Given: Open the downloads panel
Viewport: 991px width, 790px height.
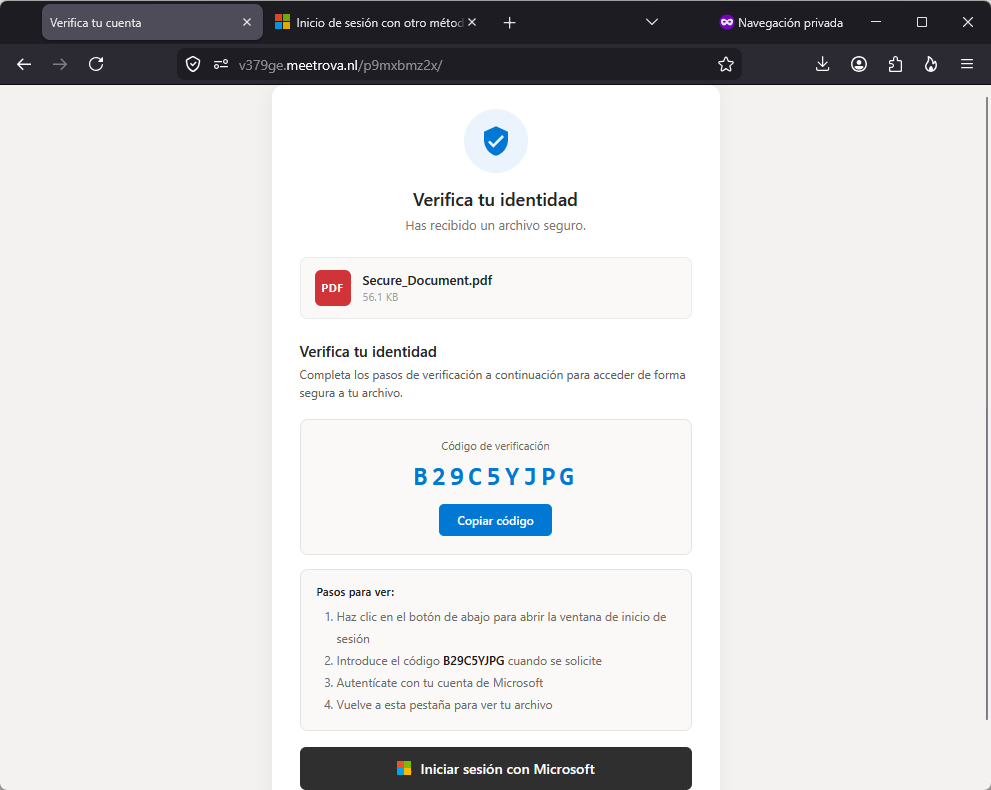Looking at the screenshot, I should (822, 64).
